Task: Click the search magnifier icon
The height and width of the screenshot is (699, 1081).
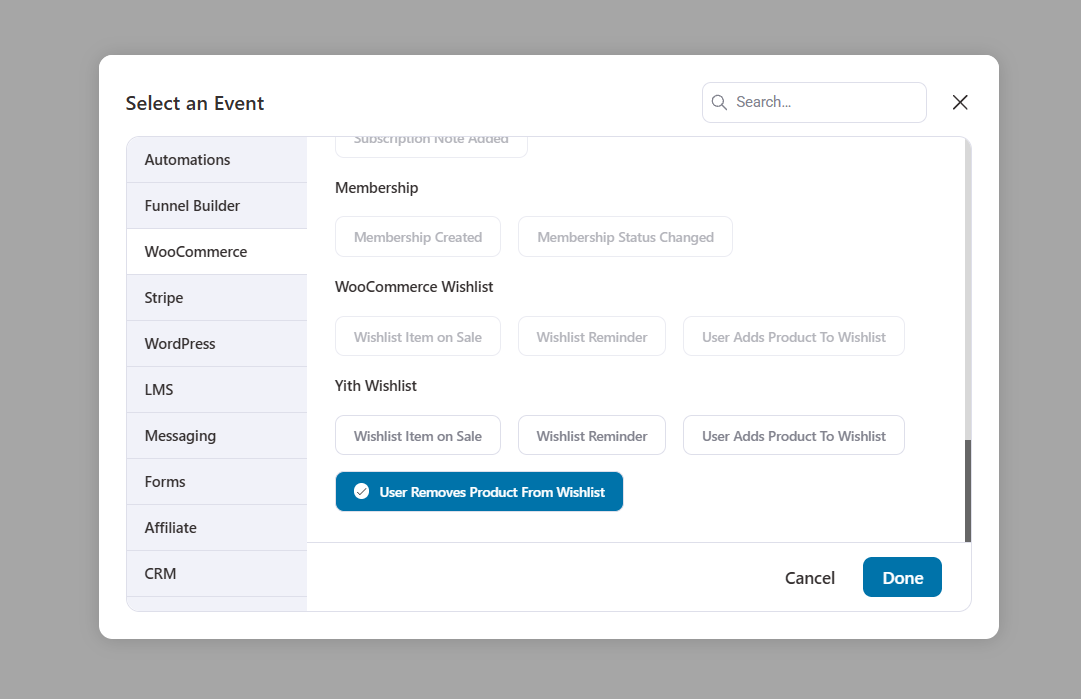Action: click(x=719, y=103)
